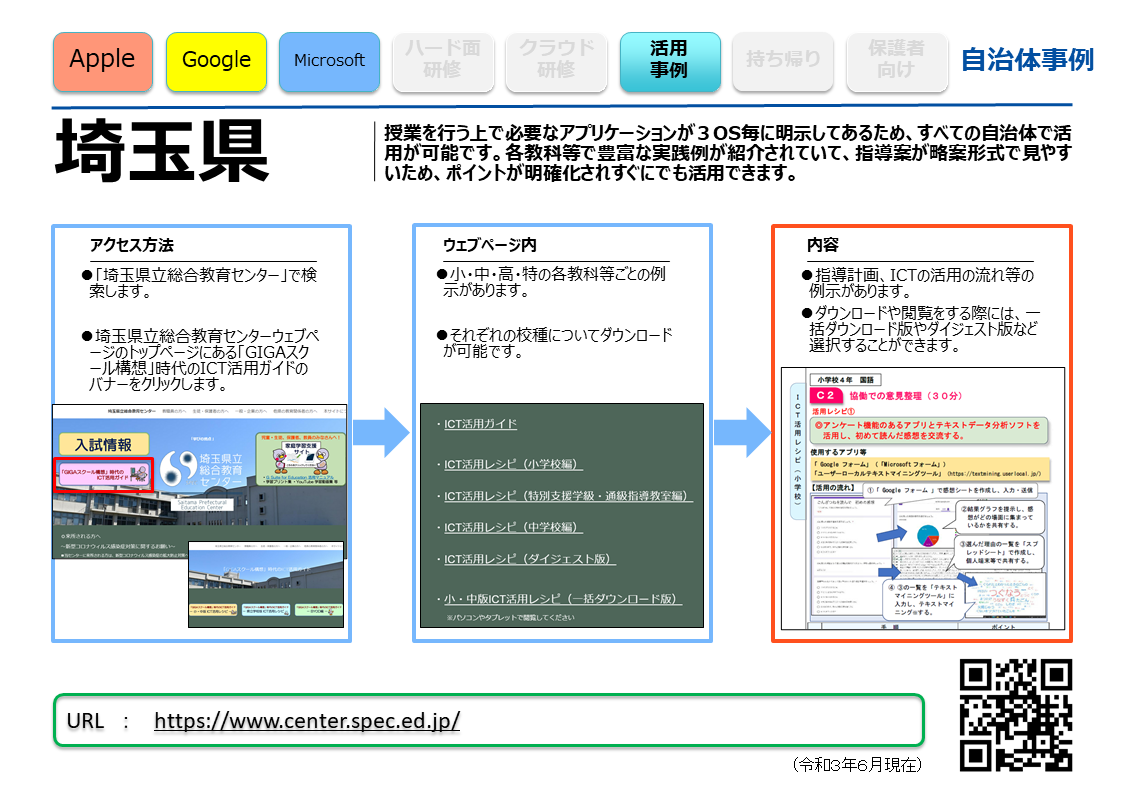Click the red-boxed GIGAスクール構想 banner
Screen dimensions: 1123x794
click(x=104, y=474)
